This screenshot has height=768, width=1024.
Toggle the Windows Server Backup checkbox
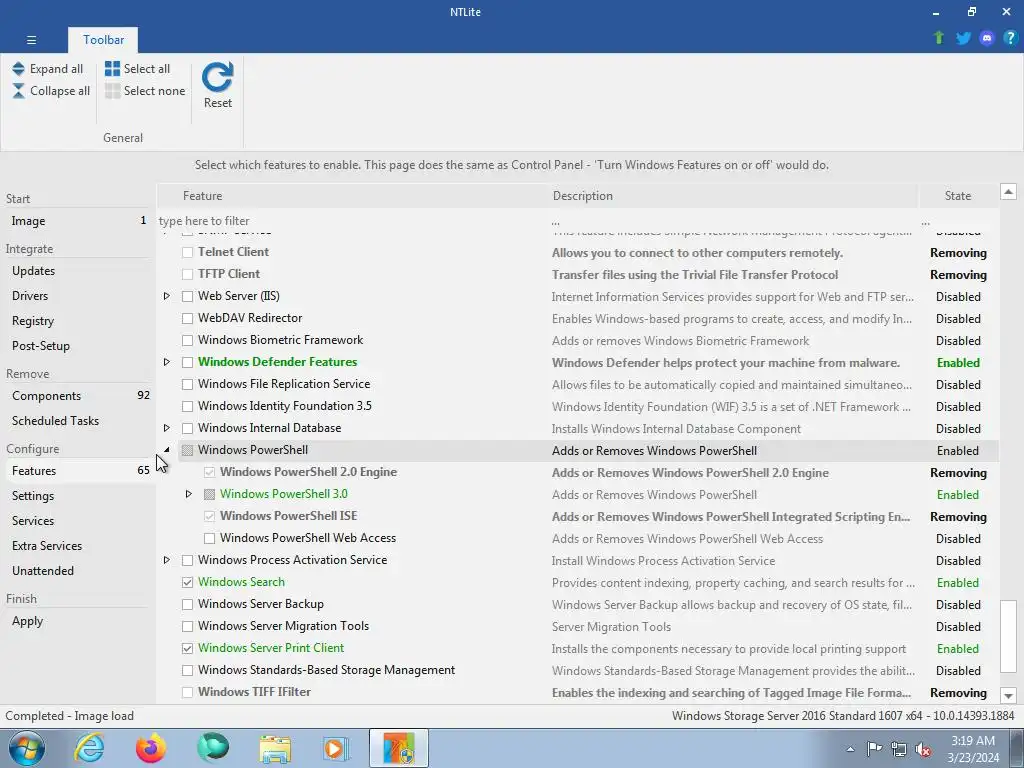[187, 604]
